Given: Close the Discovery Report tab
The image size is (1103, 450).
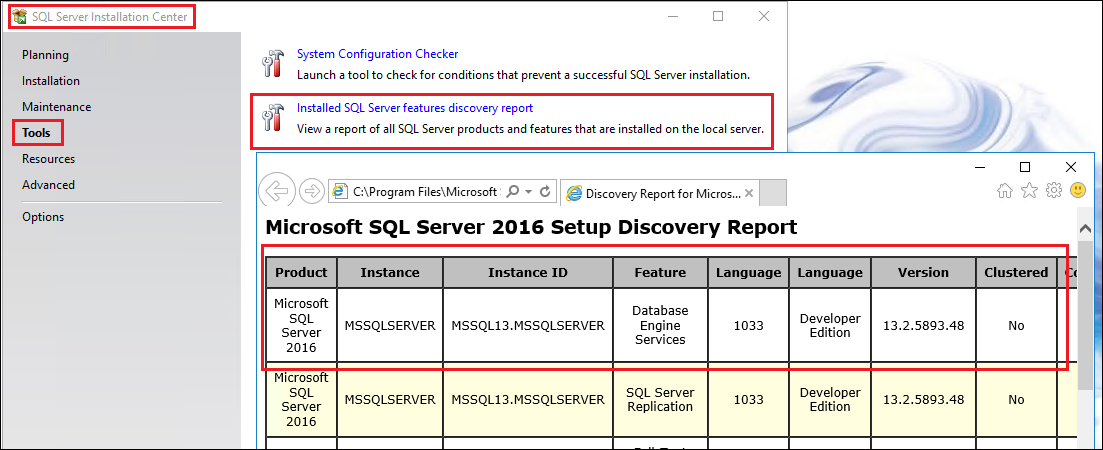Looking at the screenshot, I should 748,193.
